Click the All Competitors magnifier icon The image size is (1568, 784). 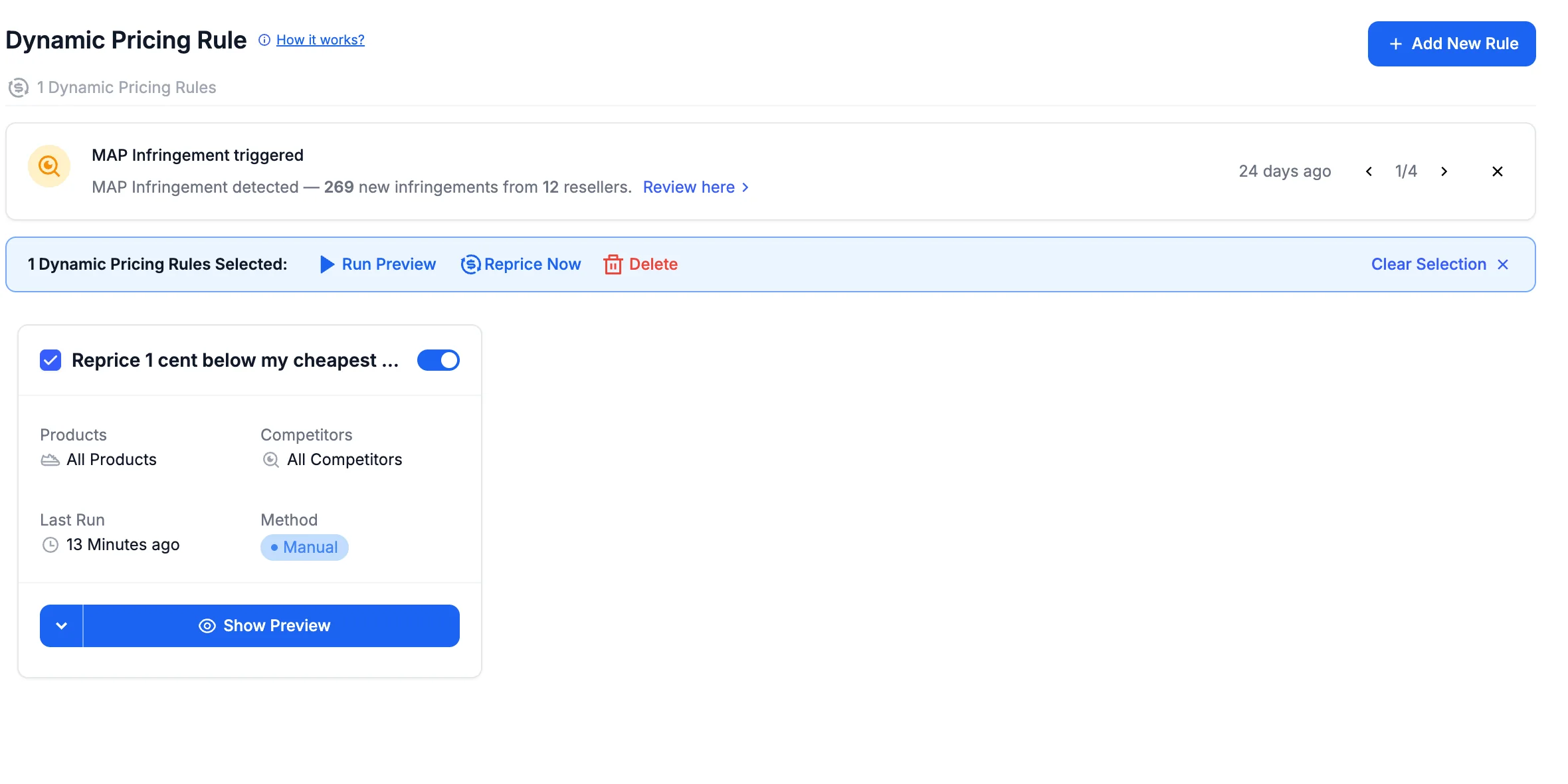pyautogui.click(x=270, y=460)
